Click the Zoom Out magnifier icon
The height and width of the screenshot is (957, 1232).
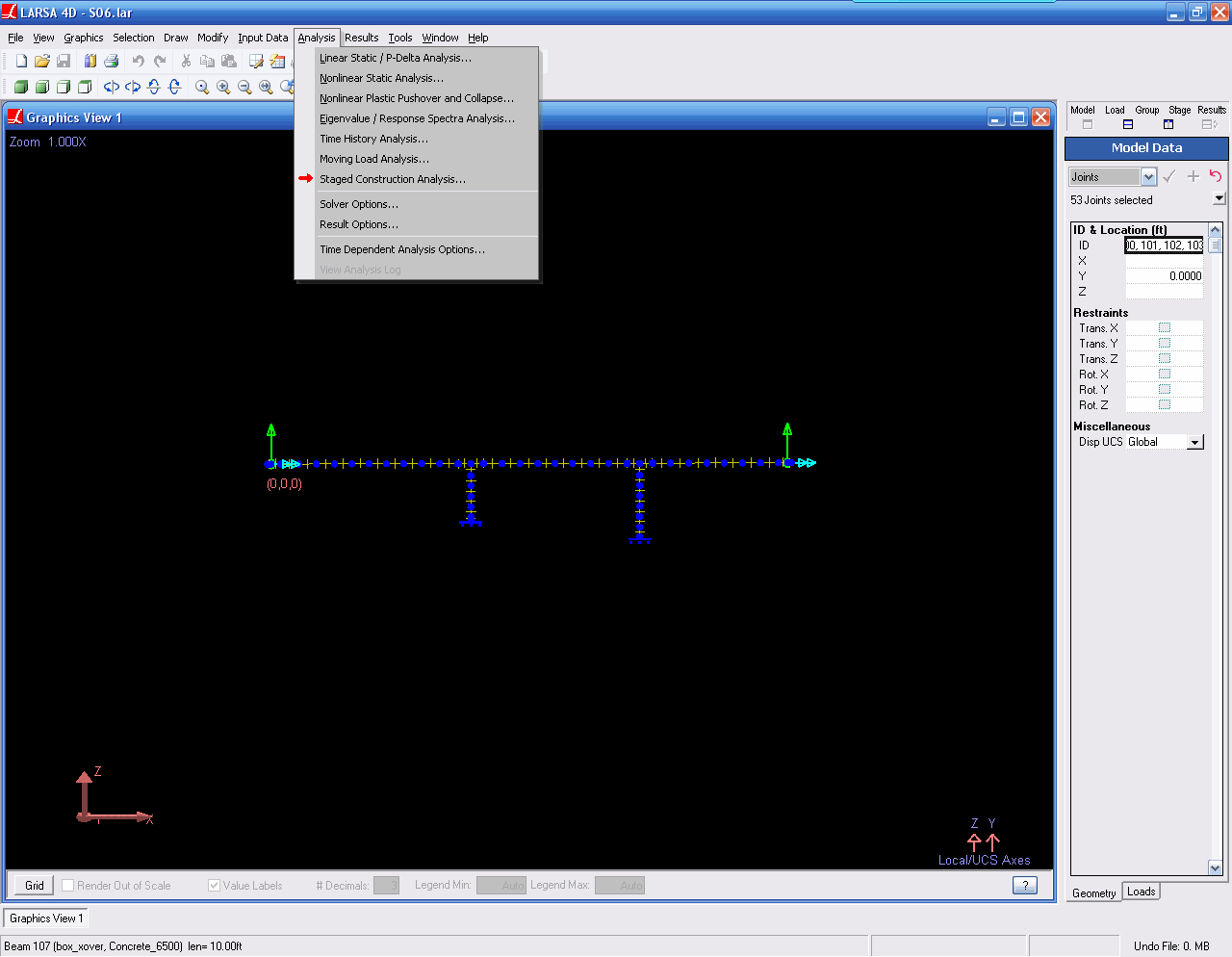click(244, 87)
